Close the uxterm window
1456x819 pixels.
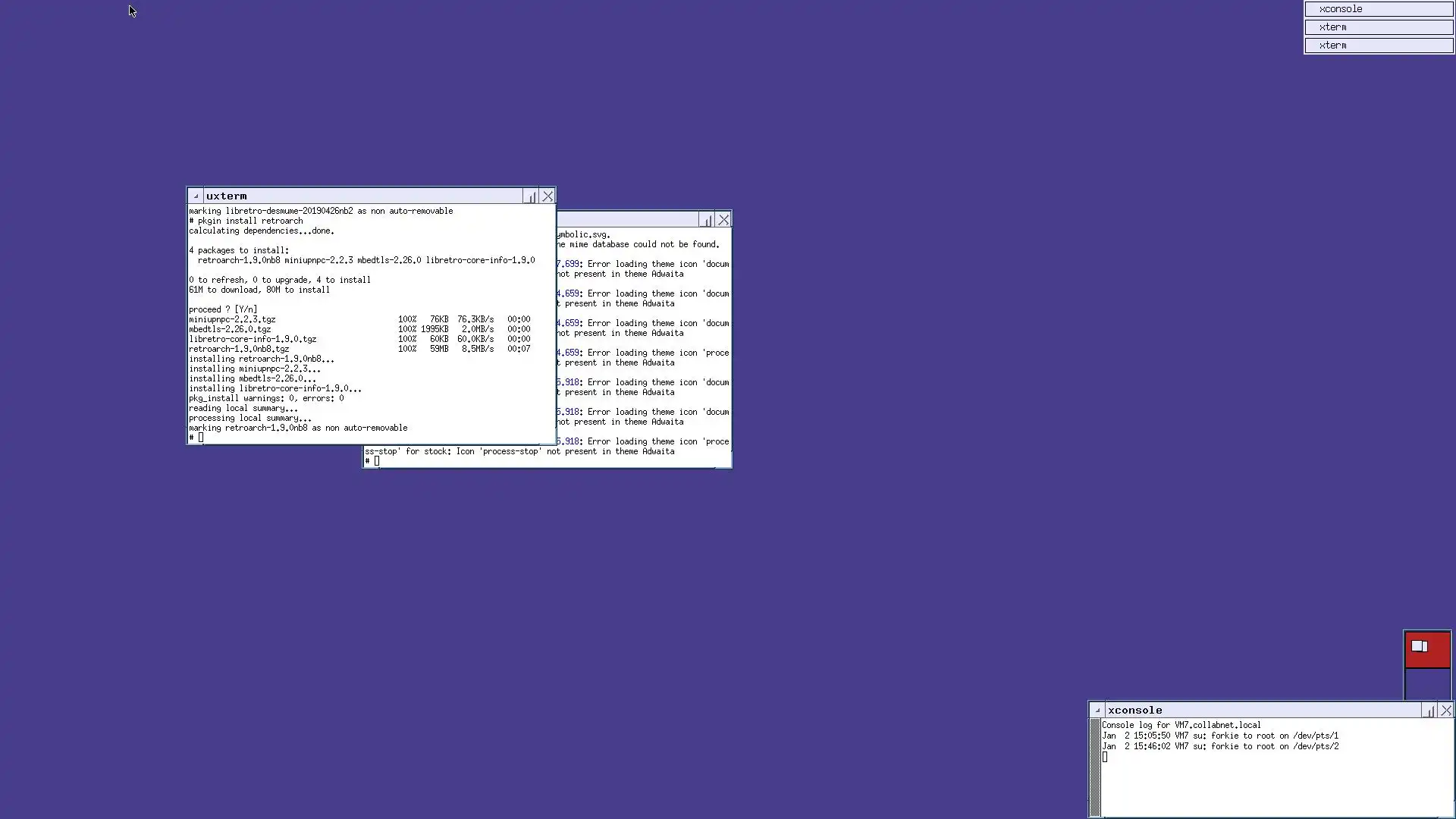coord(548,196)
